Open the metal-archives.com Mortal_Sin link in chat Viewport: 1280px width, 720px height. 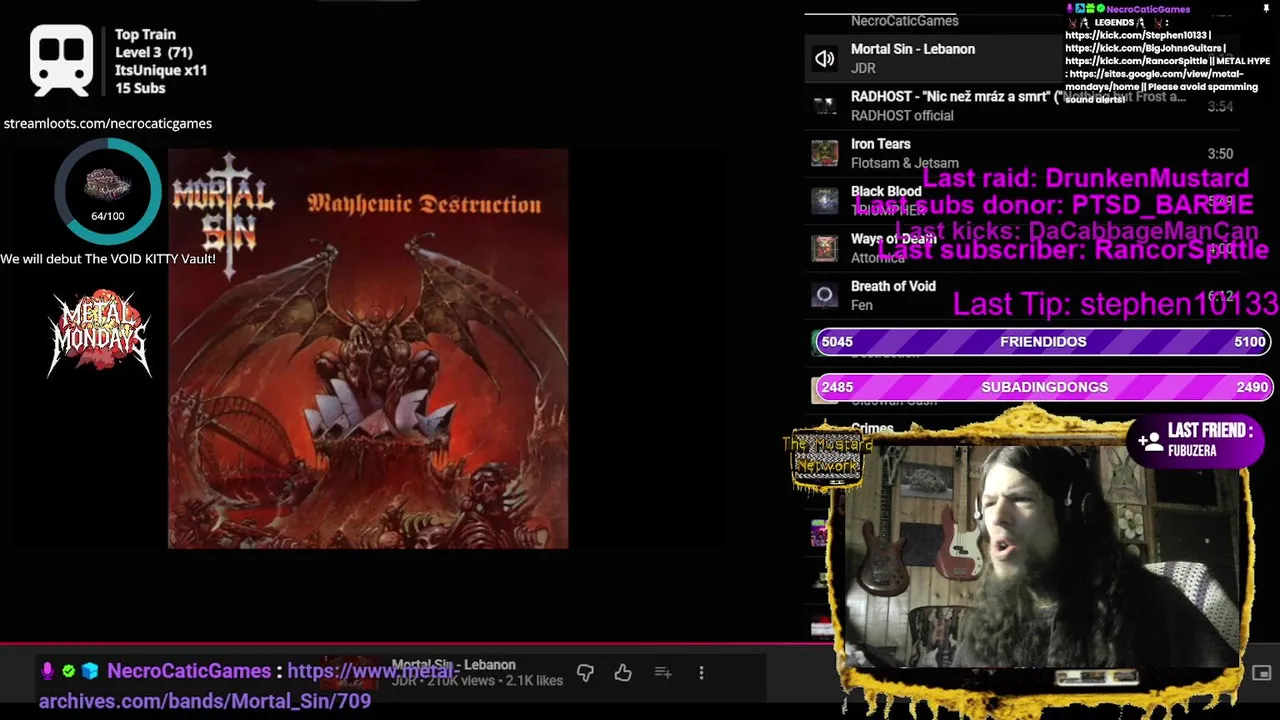246,686
